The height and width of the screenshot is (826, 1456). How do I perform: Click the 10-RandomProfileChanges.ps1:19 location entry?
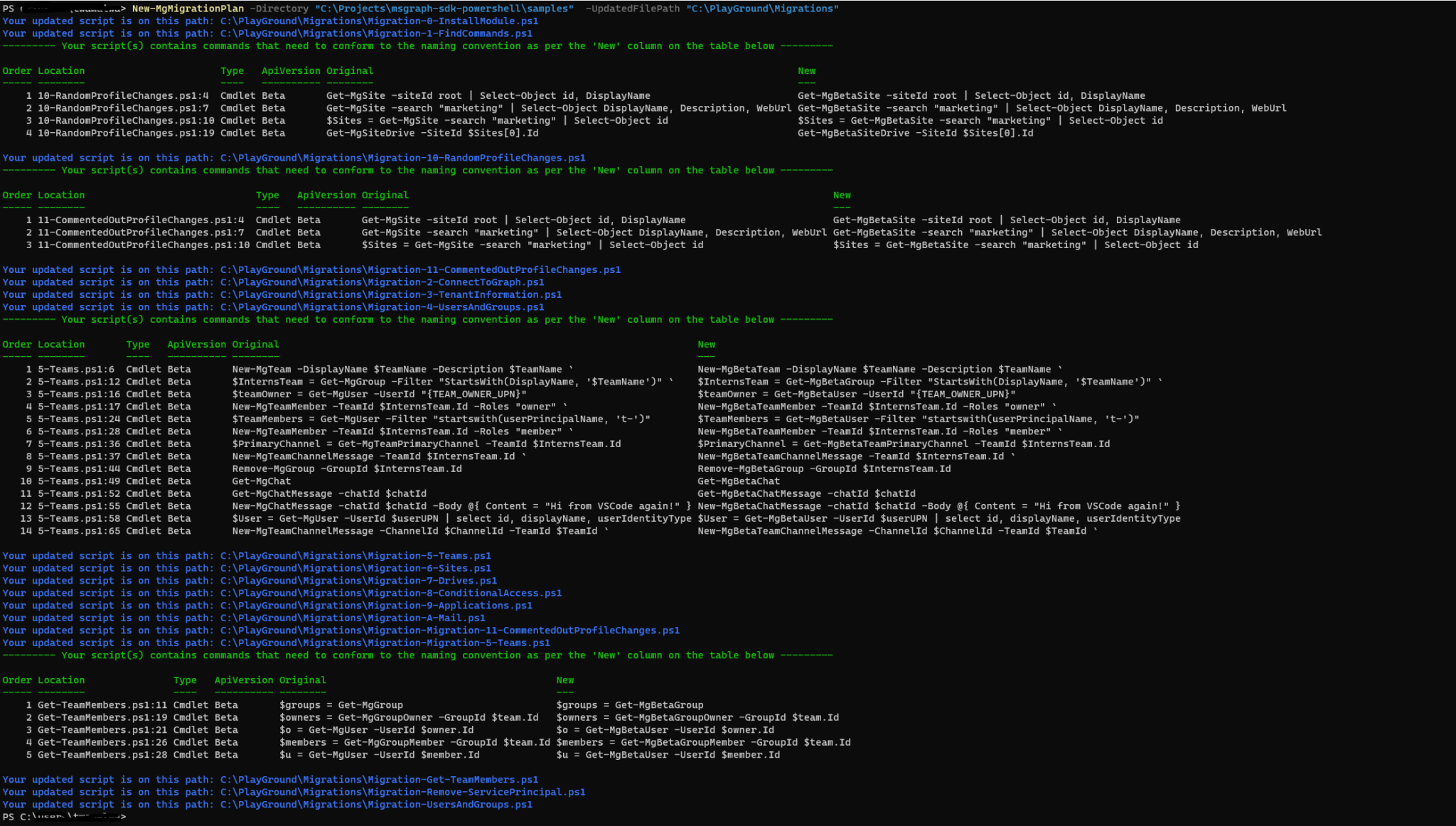126,133
